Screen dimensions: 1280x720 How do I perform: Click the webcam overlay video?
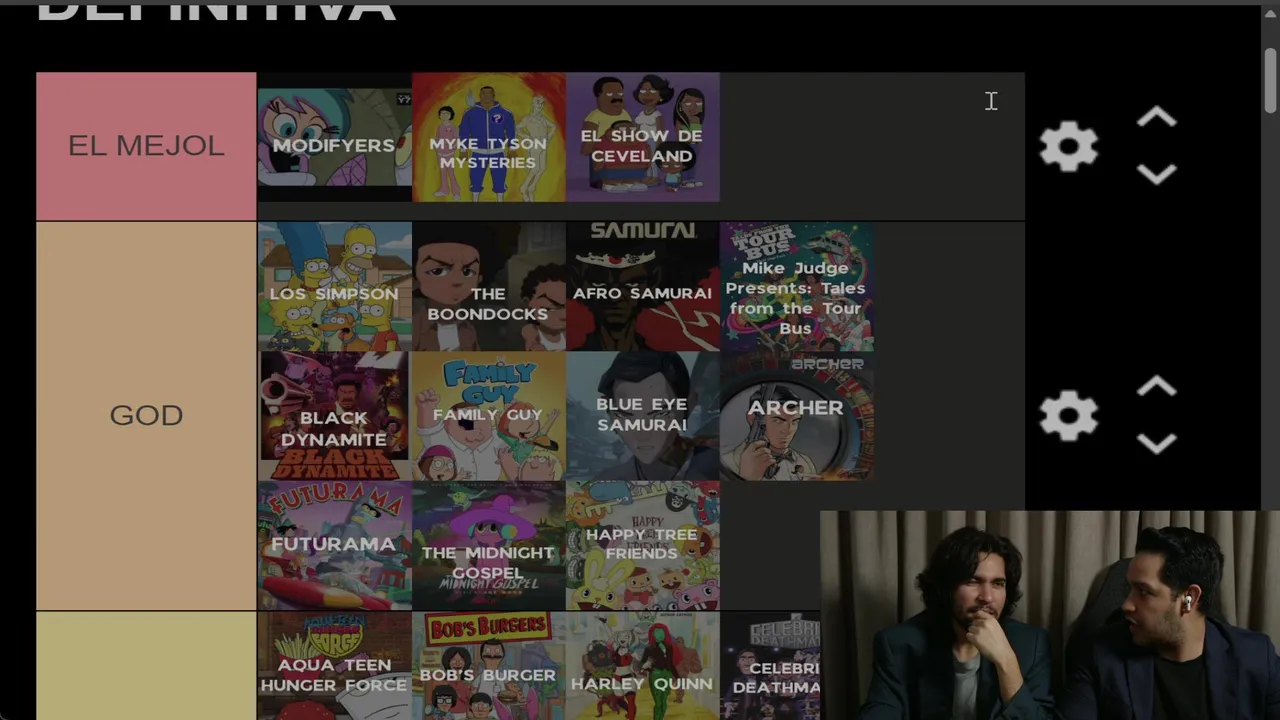1050,615
